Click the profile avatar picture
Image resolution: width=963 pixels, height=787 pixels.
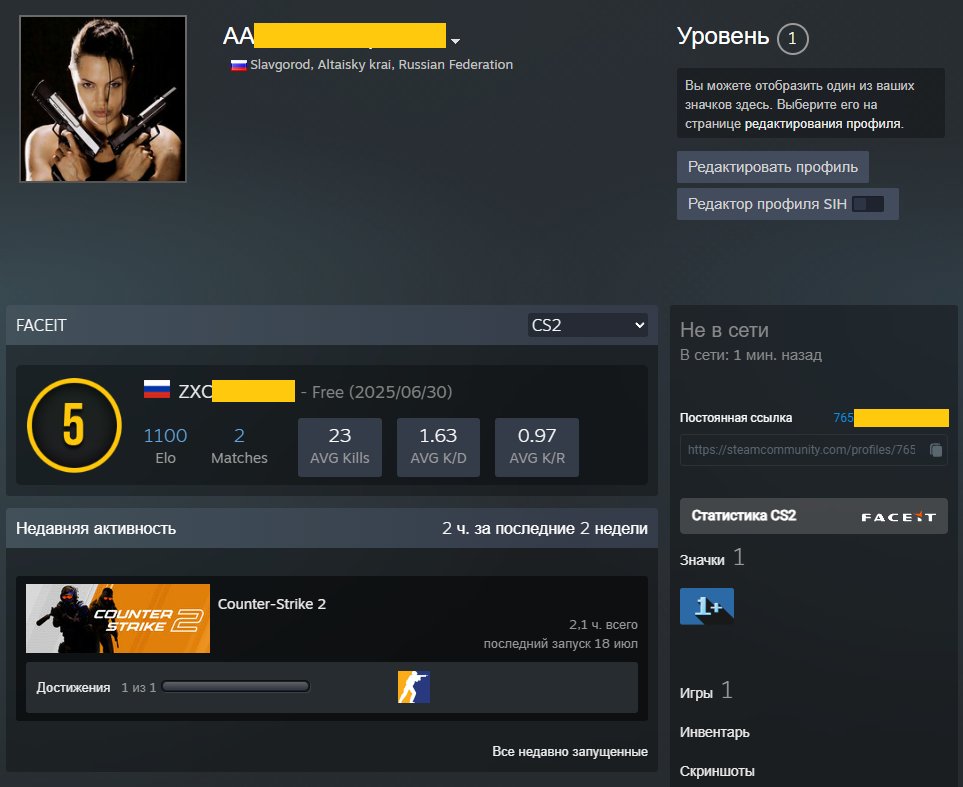103,99
